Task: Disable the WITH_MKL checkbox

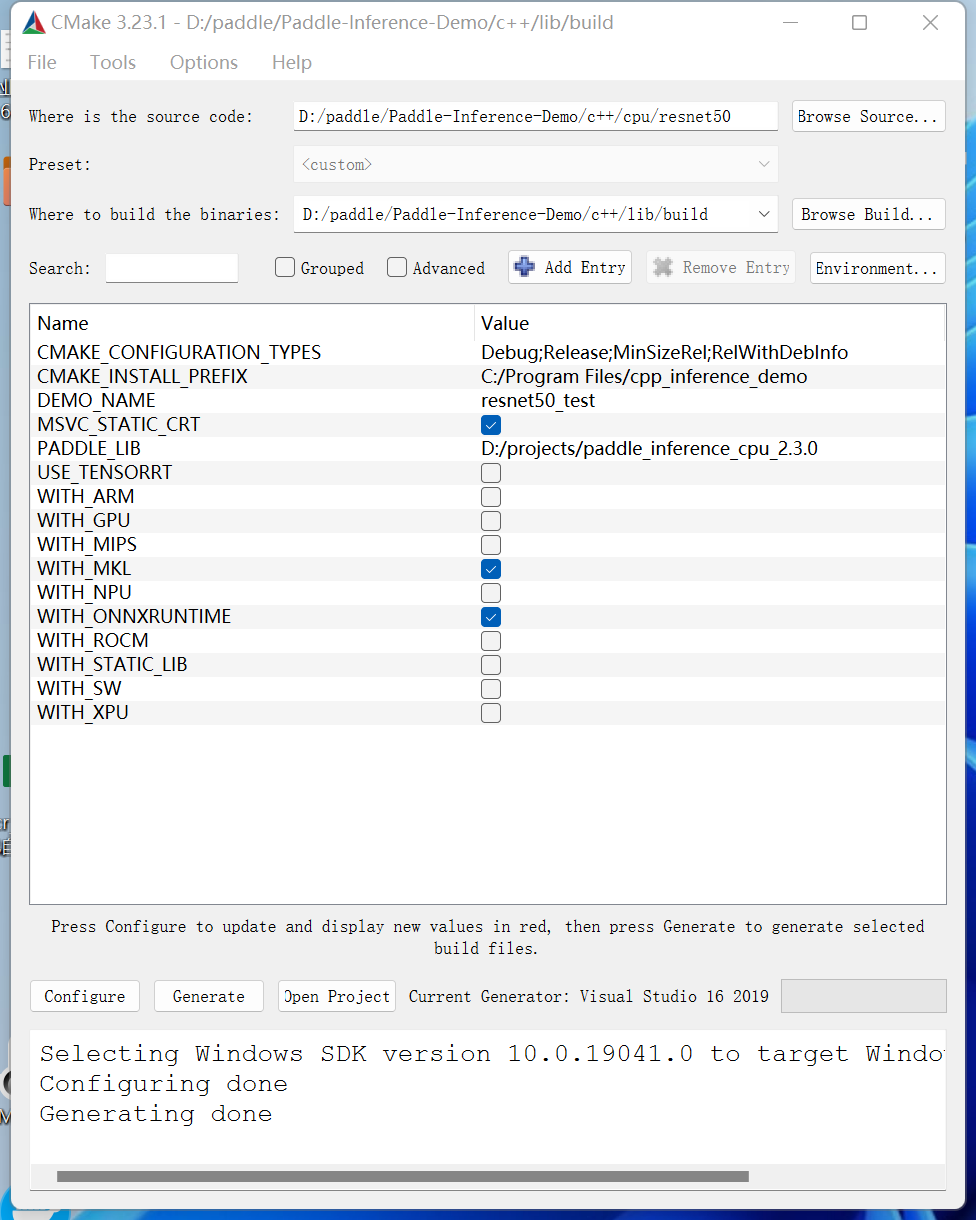Action: (490, 568)
